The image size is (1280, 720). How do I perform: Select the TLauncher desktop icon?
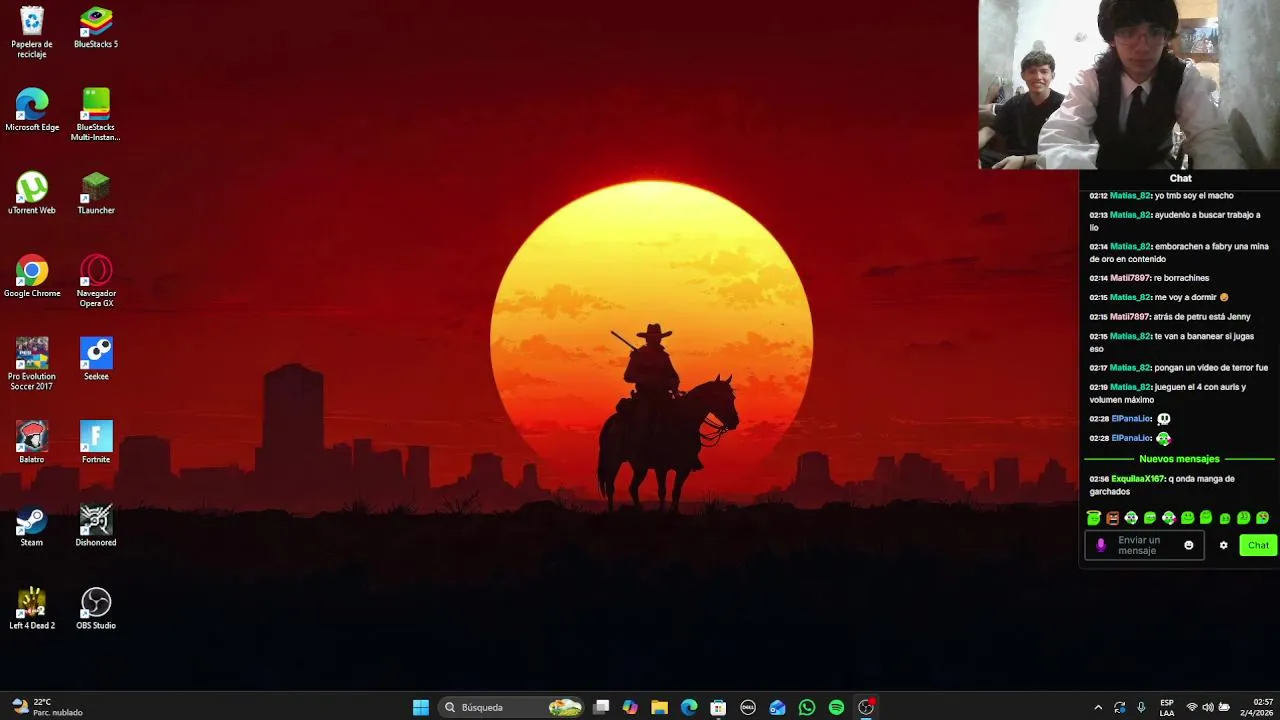[96, 193]
